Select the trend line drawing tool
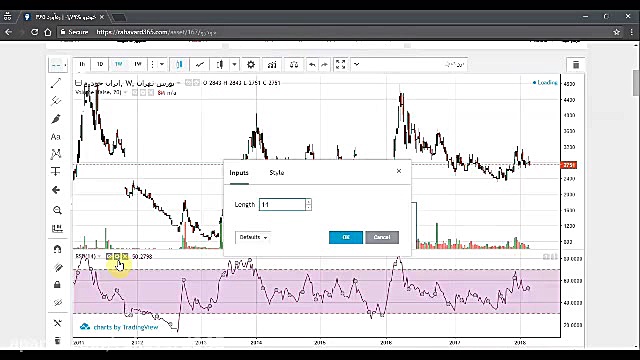Screen dimensions: 640x360 tap(56, 83)
